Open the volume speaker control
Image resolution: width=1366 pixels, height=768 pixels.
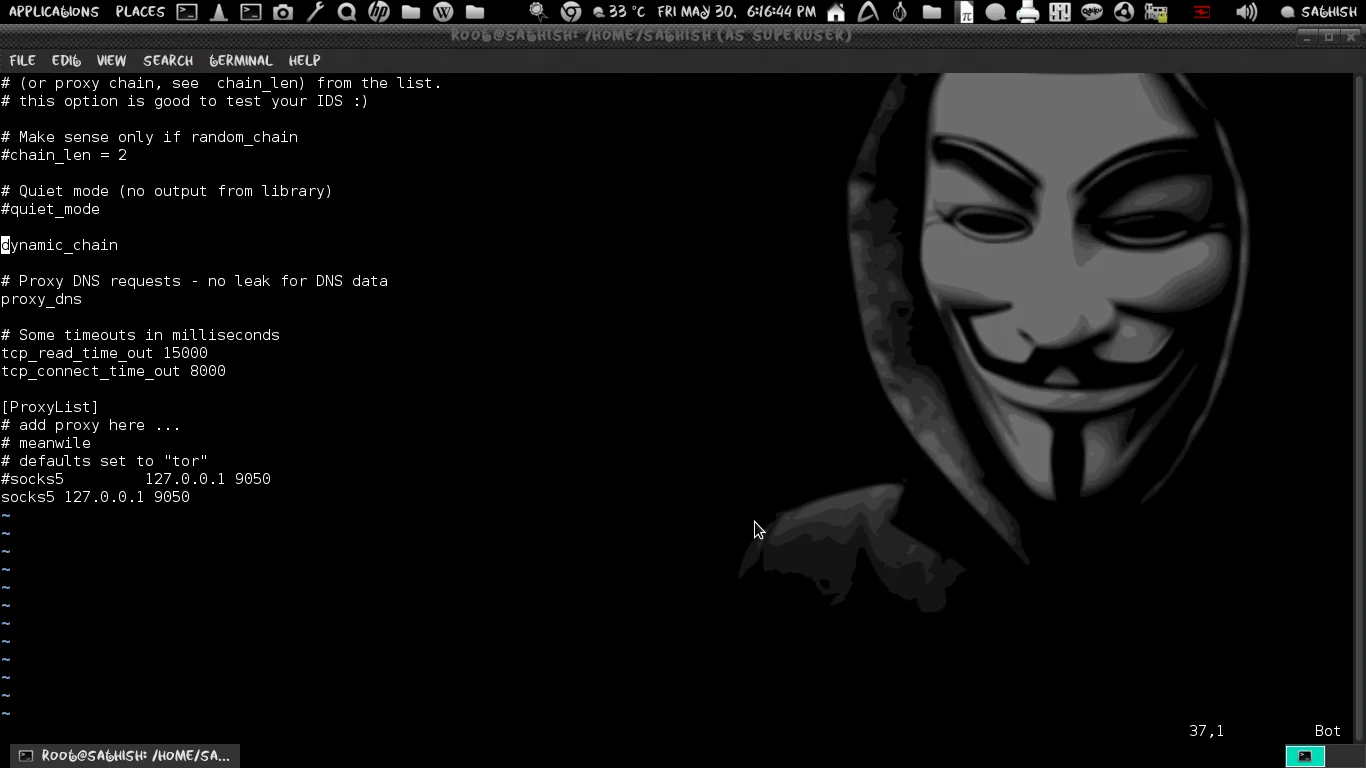tap(1246, 12)
